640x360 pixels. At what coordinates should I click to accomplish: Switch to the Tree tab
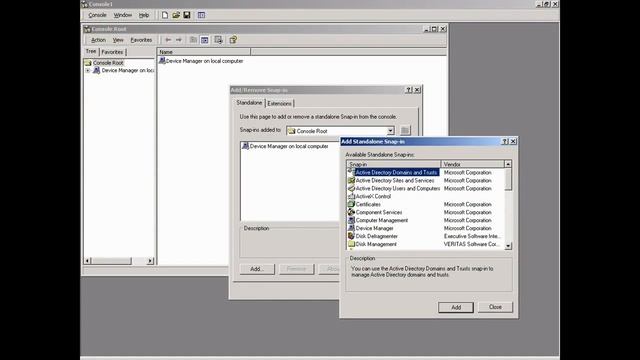tap(91, 51)
